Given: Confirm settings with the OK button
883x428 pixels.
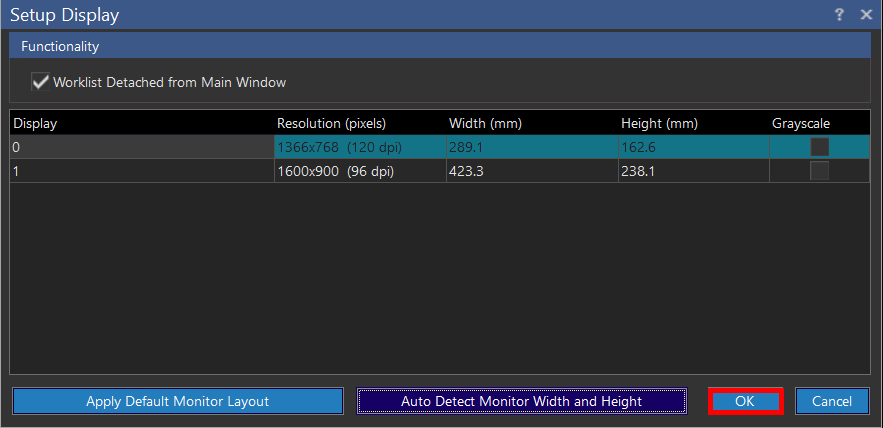Looking at the screenshot, I should [745, 401].
